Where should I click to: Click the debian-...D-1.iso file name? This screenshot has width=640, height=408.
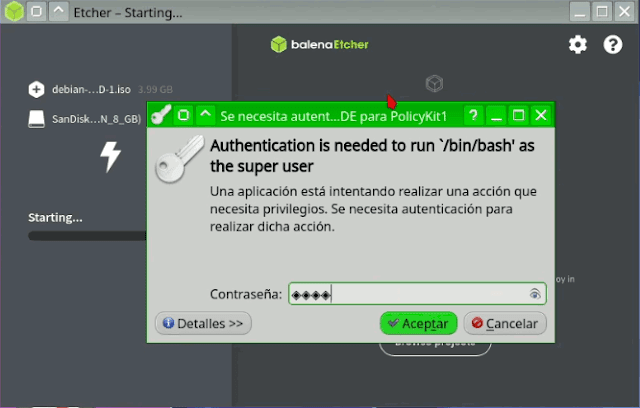click(91, 89)
